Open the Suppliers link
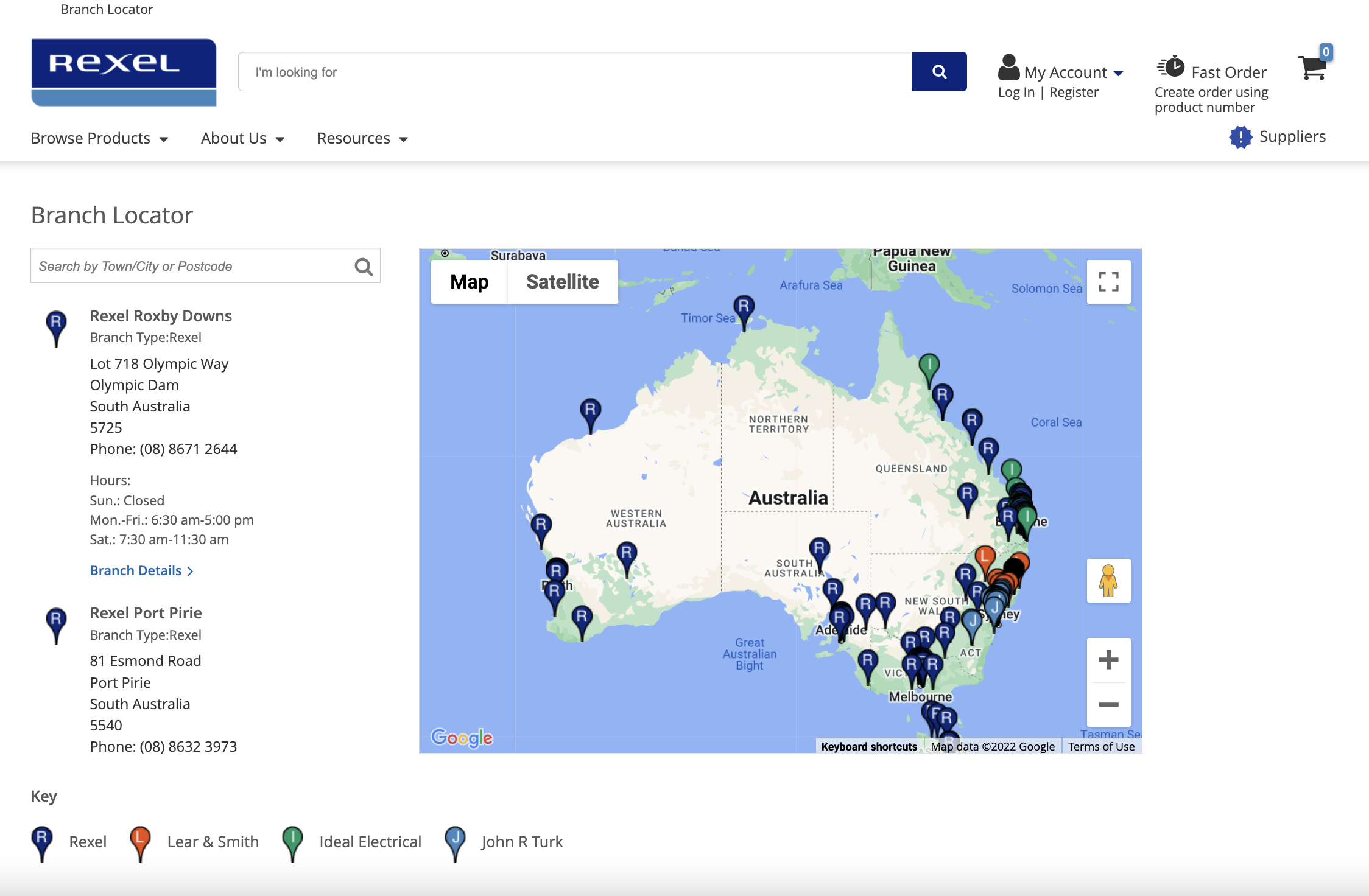The width and height of the screenshot is (1369, 896). point(1292,136)
